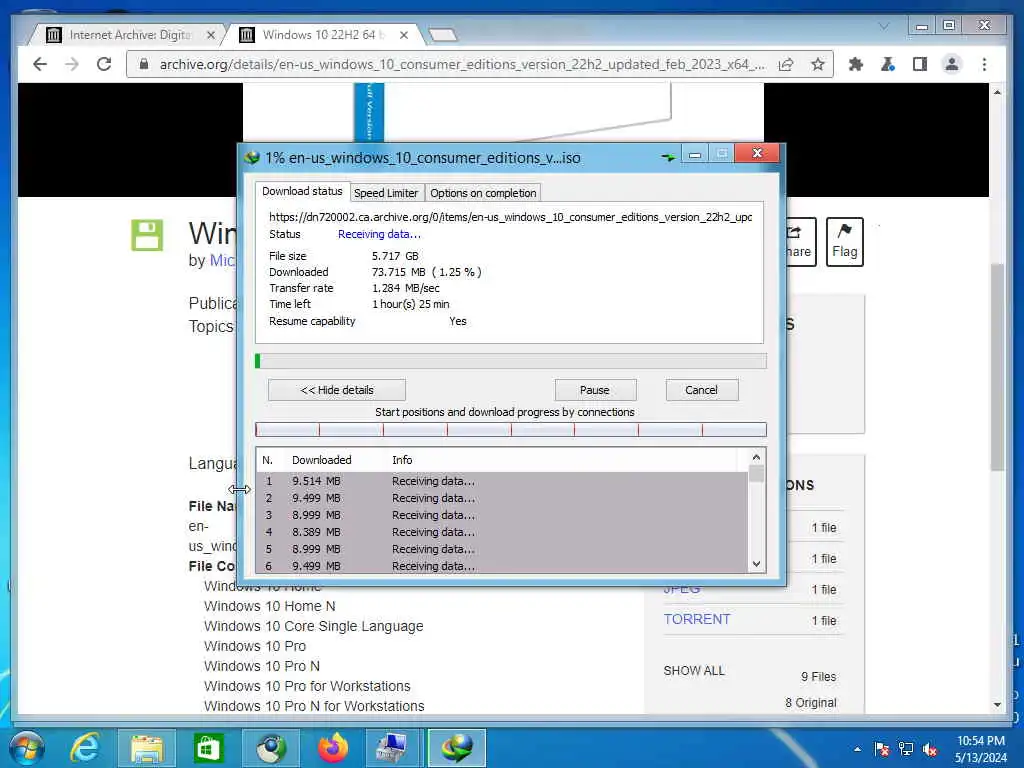Open the computer app icon on taskbar
The width and height of the screenshot is (1024, 768).
pyautogui.click(x=394, y=748)
